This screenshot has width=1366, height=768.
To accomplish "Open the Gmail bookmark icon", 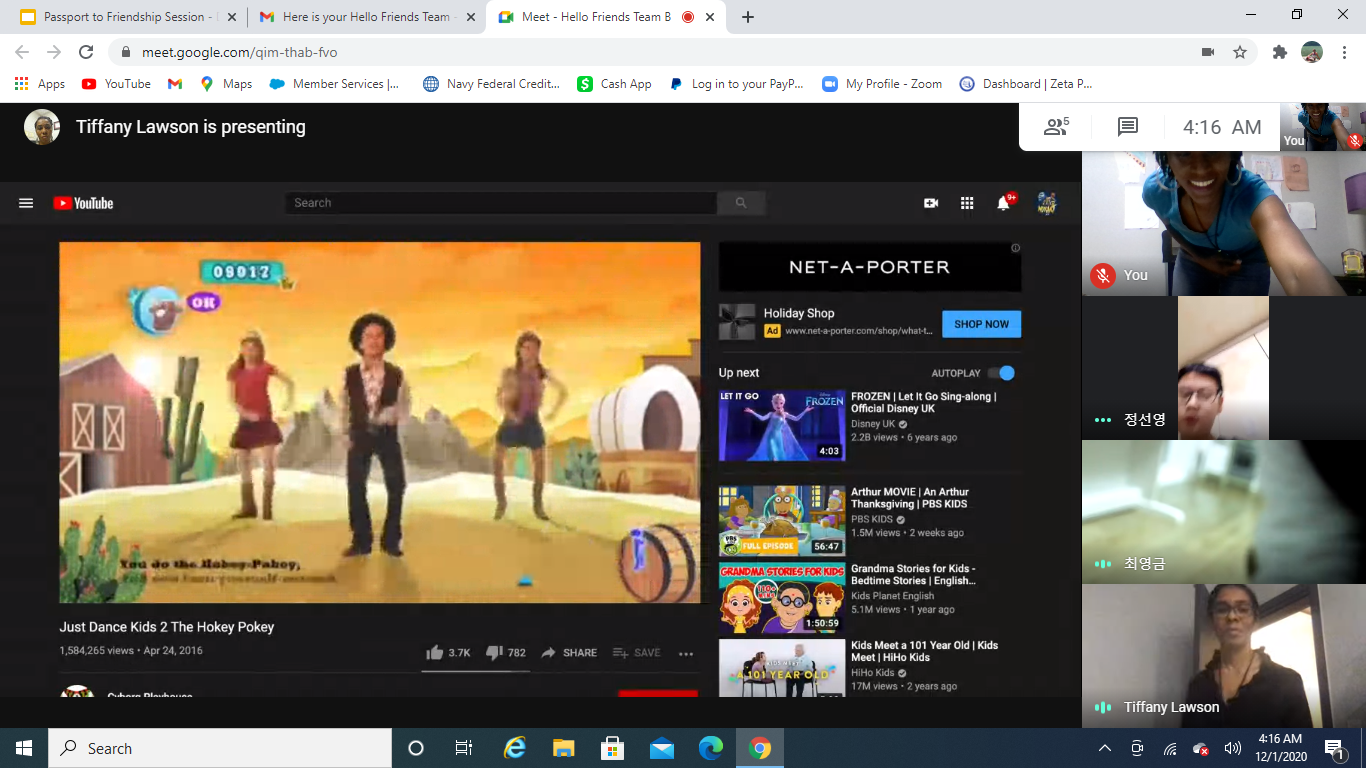I will tap(175, 84).
